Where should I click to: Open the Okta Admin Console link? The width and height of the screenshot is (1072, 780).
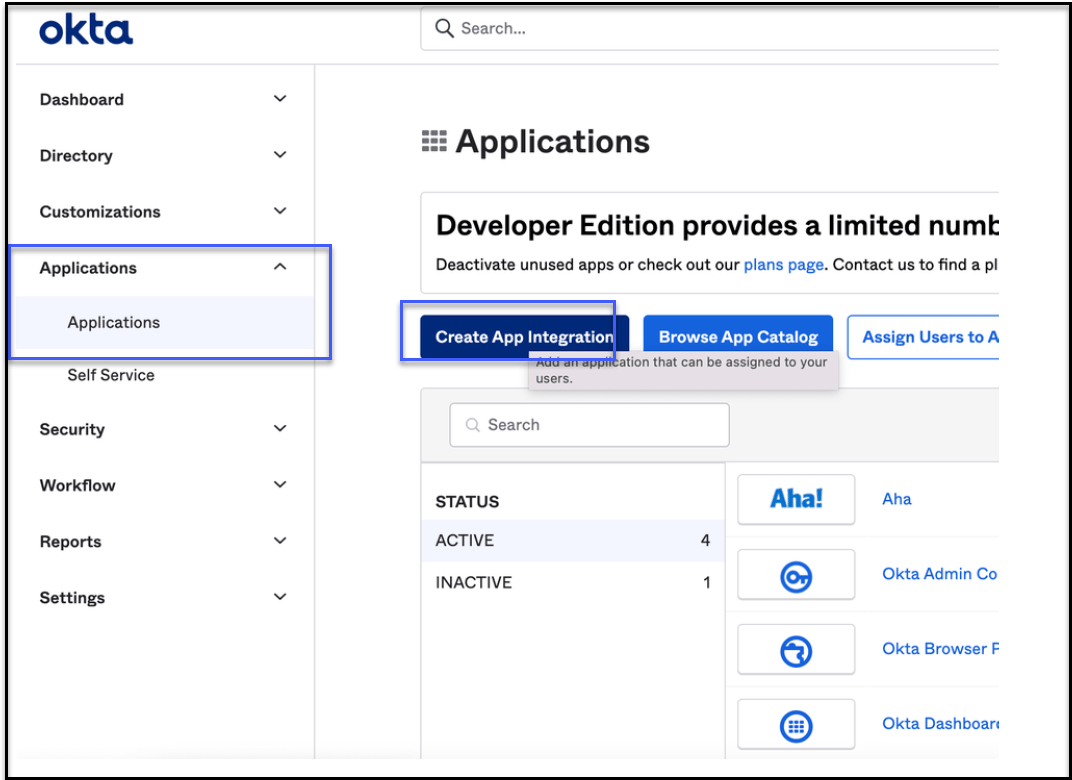939,574
